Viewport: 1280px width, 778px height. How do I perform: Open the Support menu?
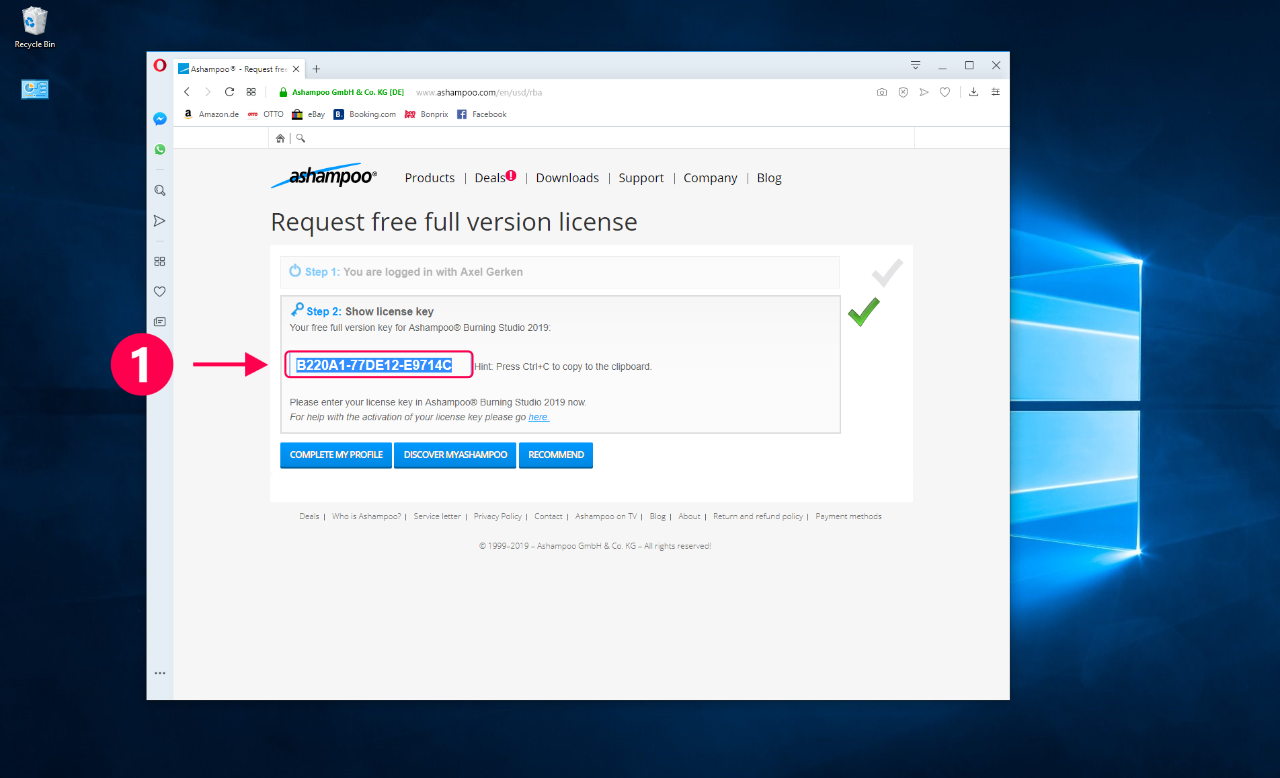[x=641, y=178]
